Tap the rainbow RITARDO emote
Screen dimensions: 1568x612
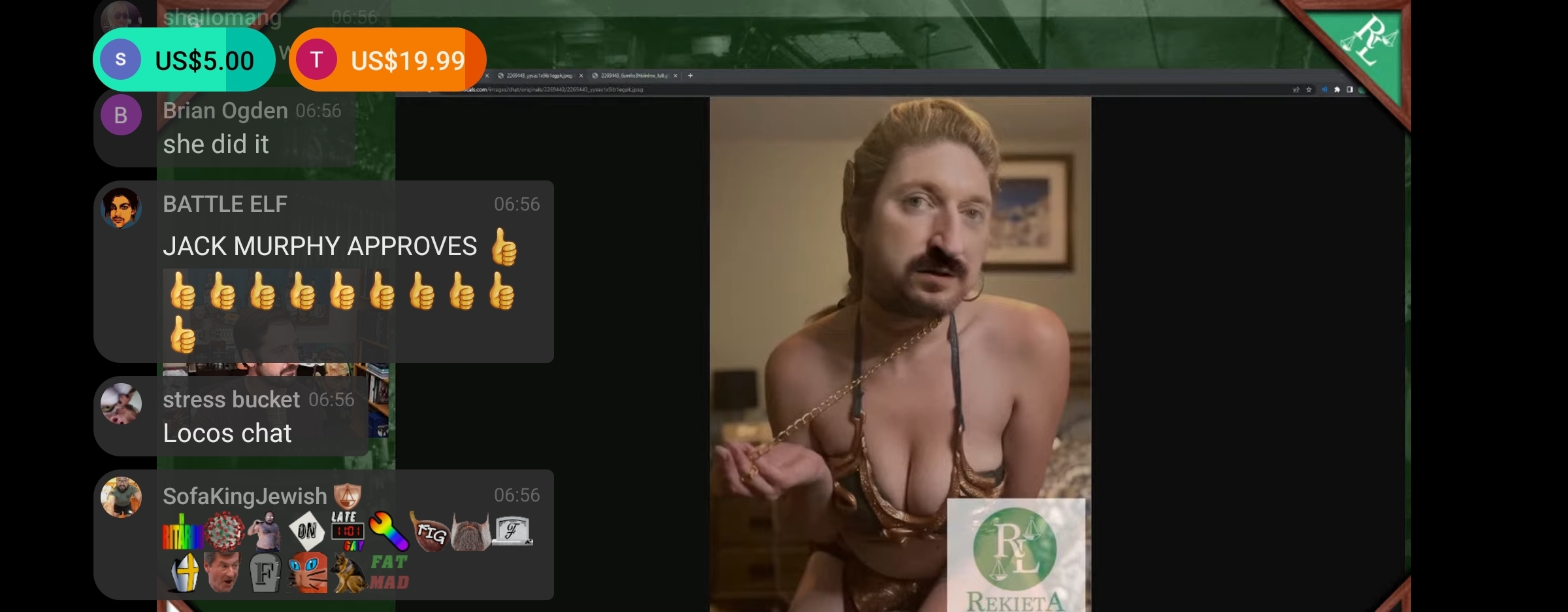[x=182, y=532]
